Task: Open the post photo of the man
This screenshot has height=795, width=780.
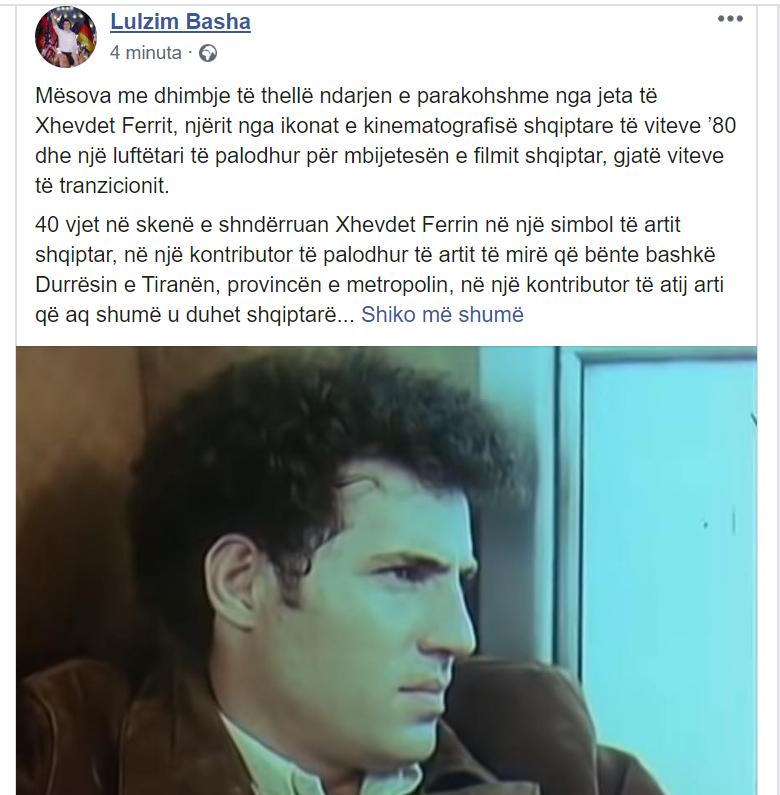Action: click(x=386, y=570)
